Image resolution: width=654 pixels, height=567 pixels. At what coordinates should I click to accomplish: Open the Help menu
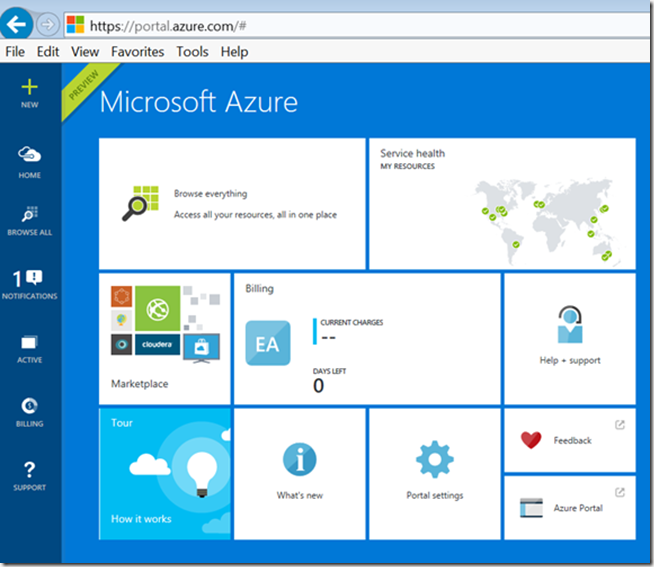[234, 52]
